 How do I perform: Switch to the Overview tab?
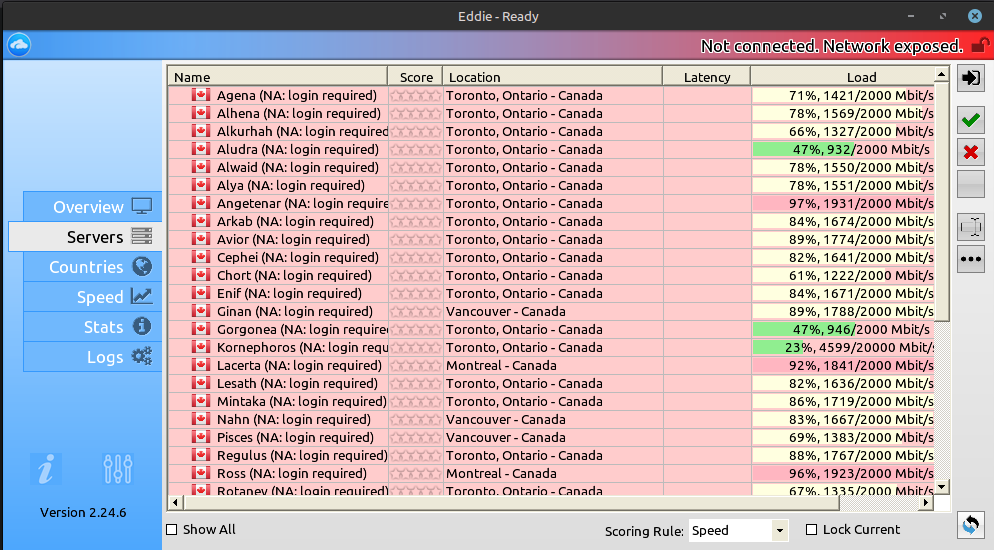coord(90,207)
